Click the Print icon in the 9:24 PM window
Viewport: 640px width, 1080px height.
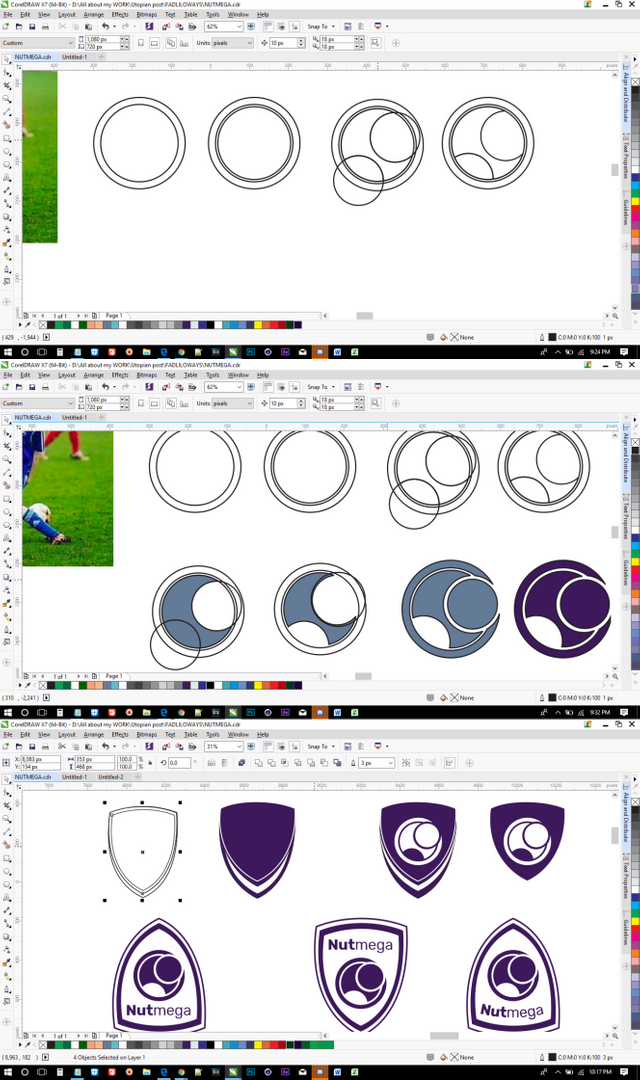45,26
